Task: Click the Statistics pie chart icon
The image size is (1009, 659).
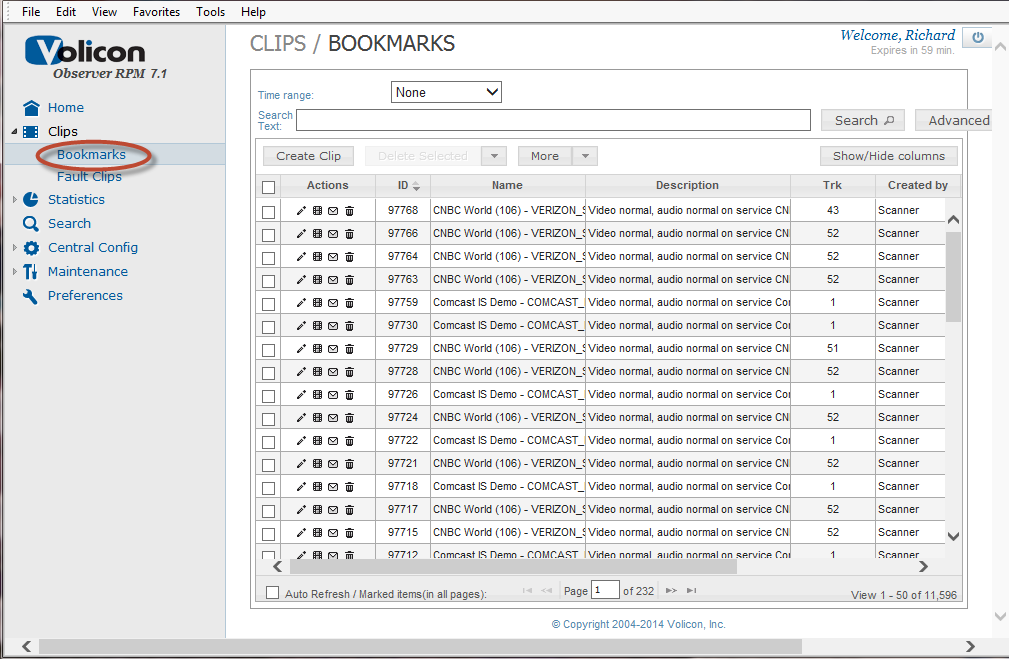Action: [31, 200]
